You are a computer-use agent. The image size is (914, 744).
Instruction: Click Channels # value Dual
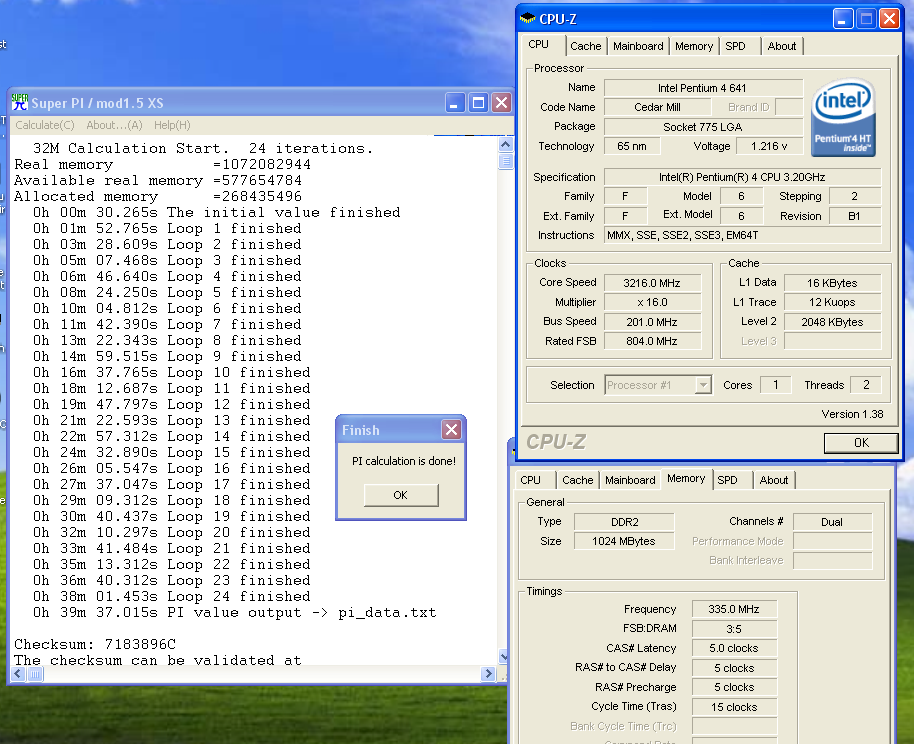click(x=832, y=522)
